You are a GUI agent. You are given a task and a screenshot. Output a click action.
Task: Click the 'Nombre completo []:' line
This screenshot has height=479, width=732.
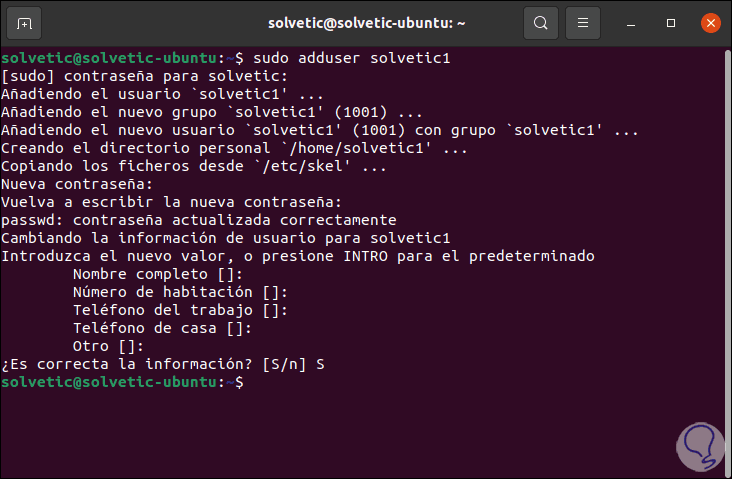pyautogui.click(x=158, y=274)
